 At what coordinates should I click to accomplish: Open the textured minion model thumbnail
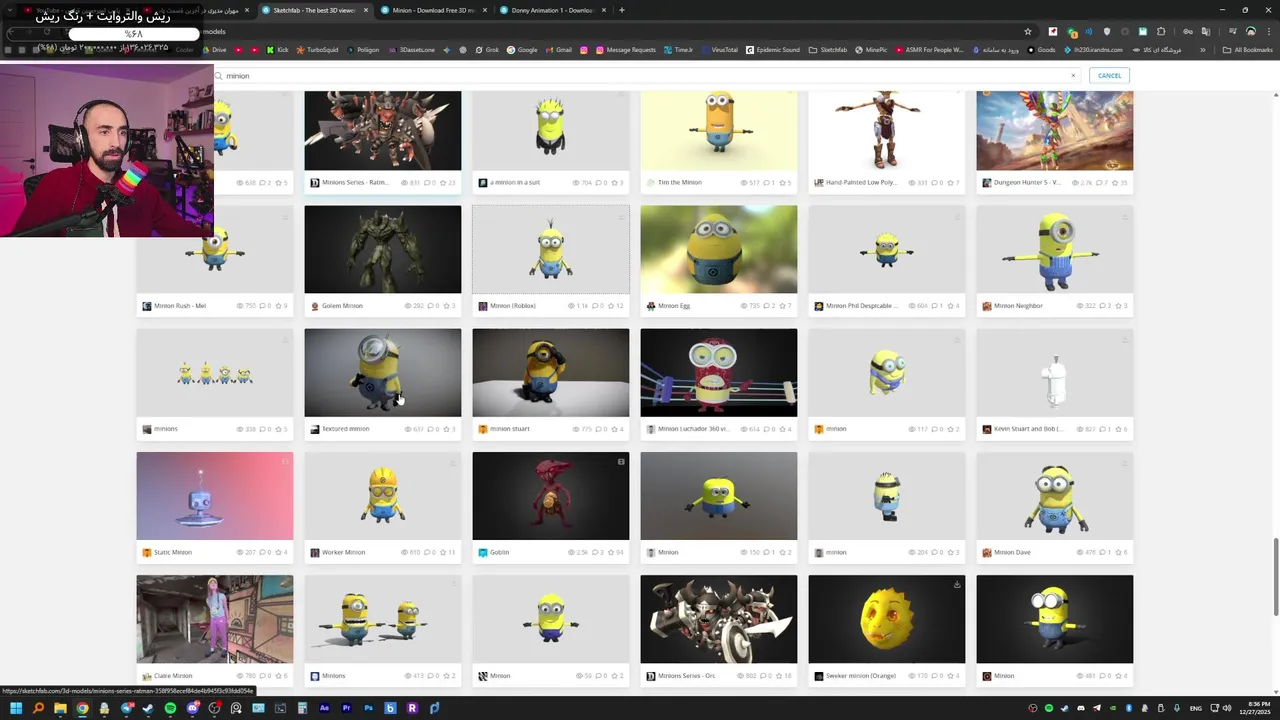click(x=383, y=373)
